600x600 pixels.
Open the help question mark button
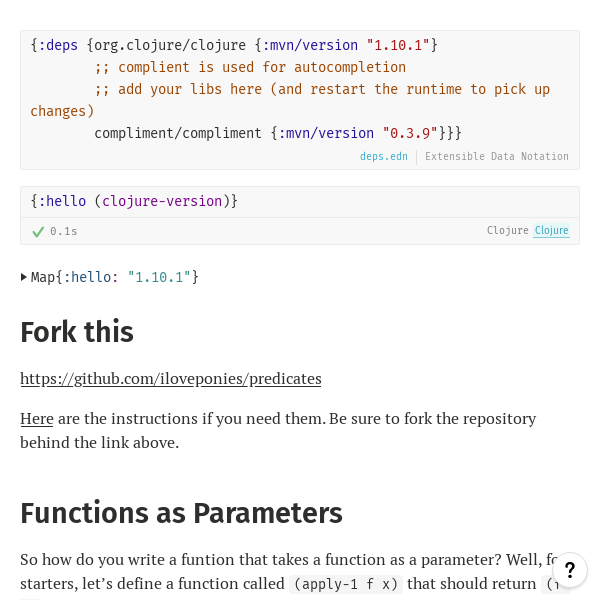coord(569,570)
